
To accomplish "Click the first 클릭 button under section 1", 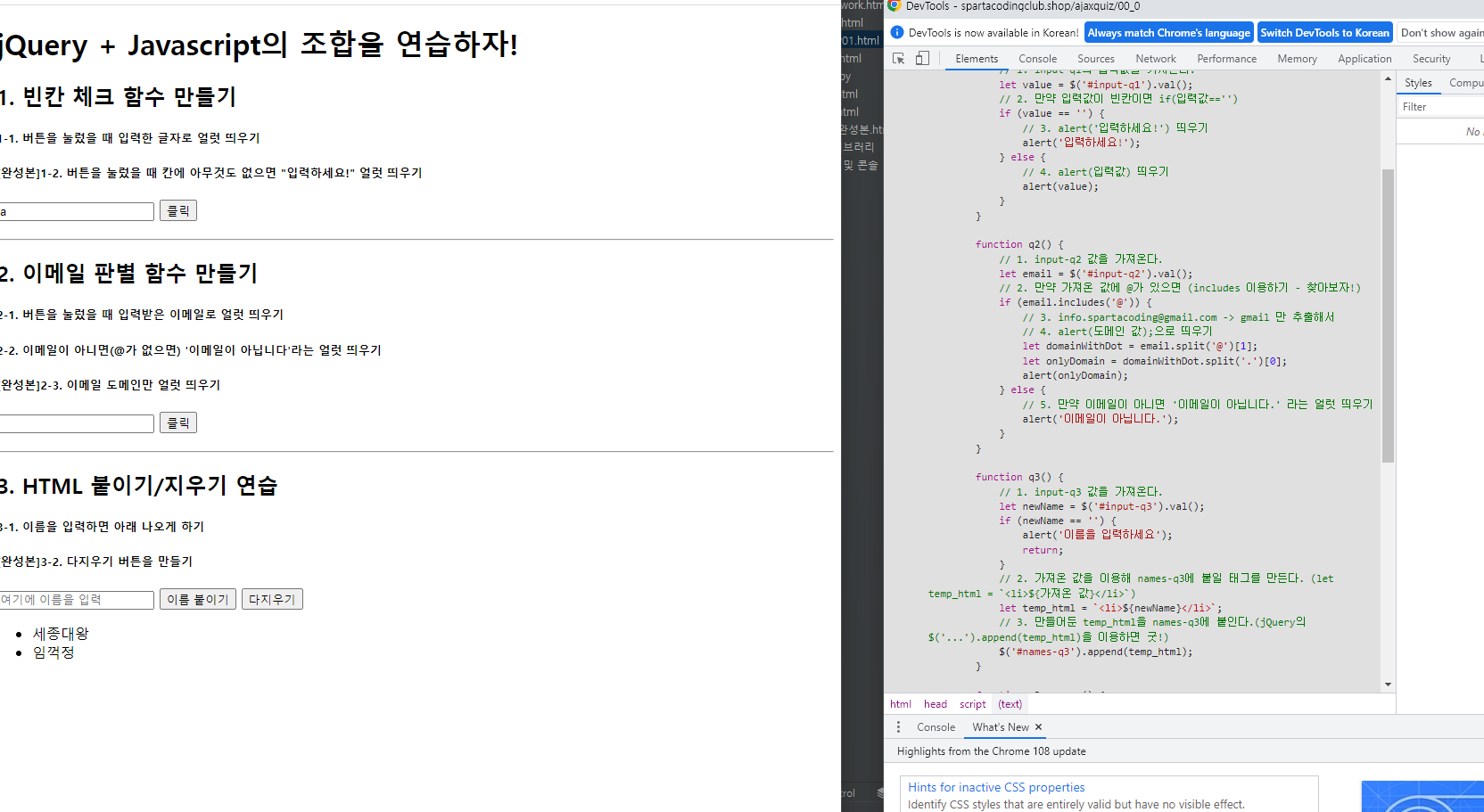I will [x=178, y=211].
